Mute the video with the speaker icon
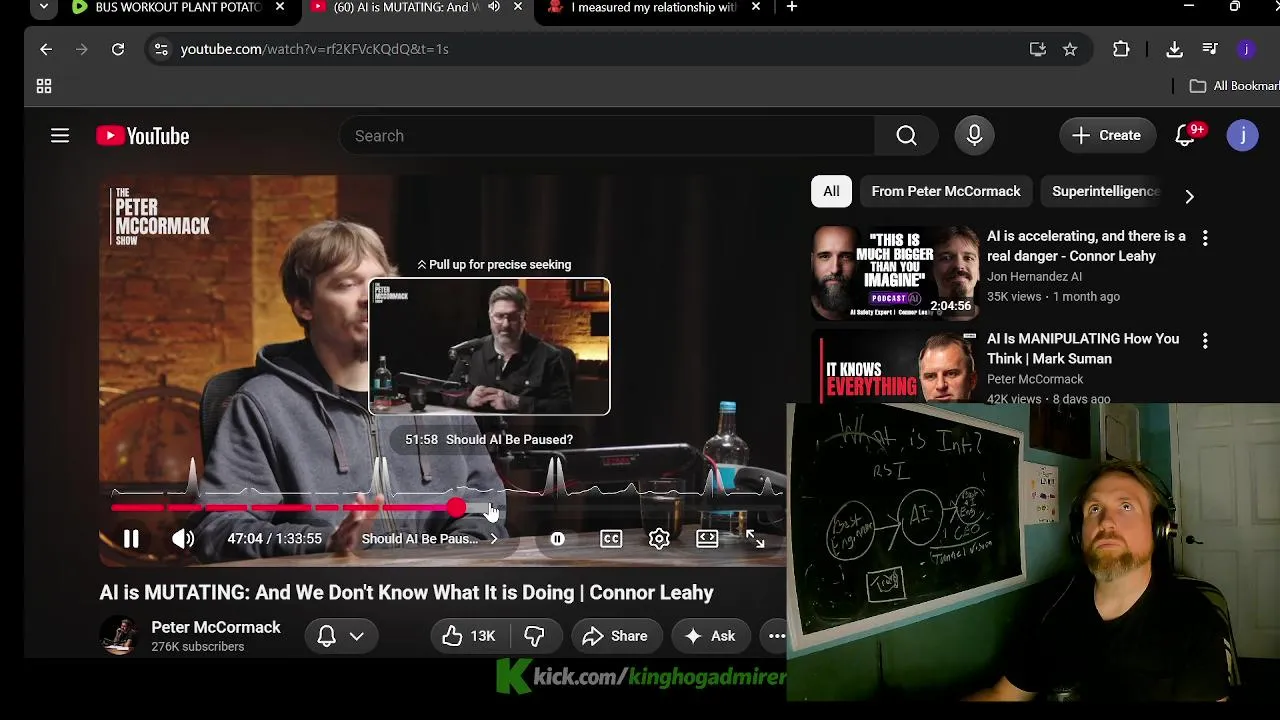 pyautogui.click(x=183, y=539)
